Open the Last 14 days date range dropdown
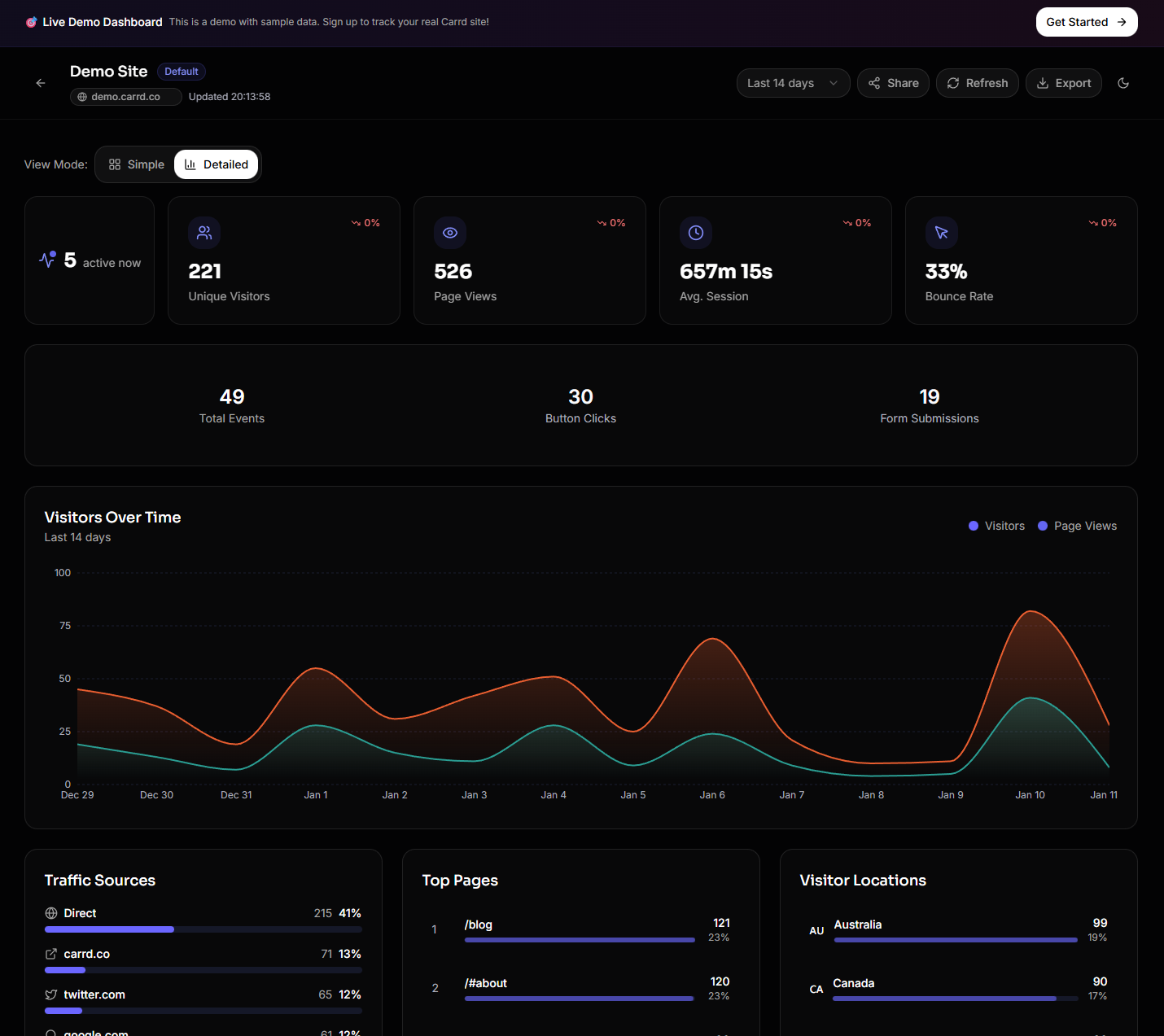Screen dimensions: 1164x1036 click(x=792, y=83)
